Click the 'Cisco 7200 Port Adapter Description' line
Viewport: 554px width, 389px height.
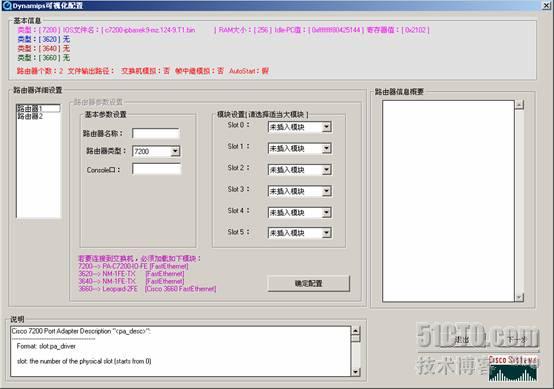tap(81, 331)
